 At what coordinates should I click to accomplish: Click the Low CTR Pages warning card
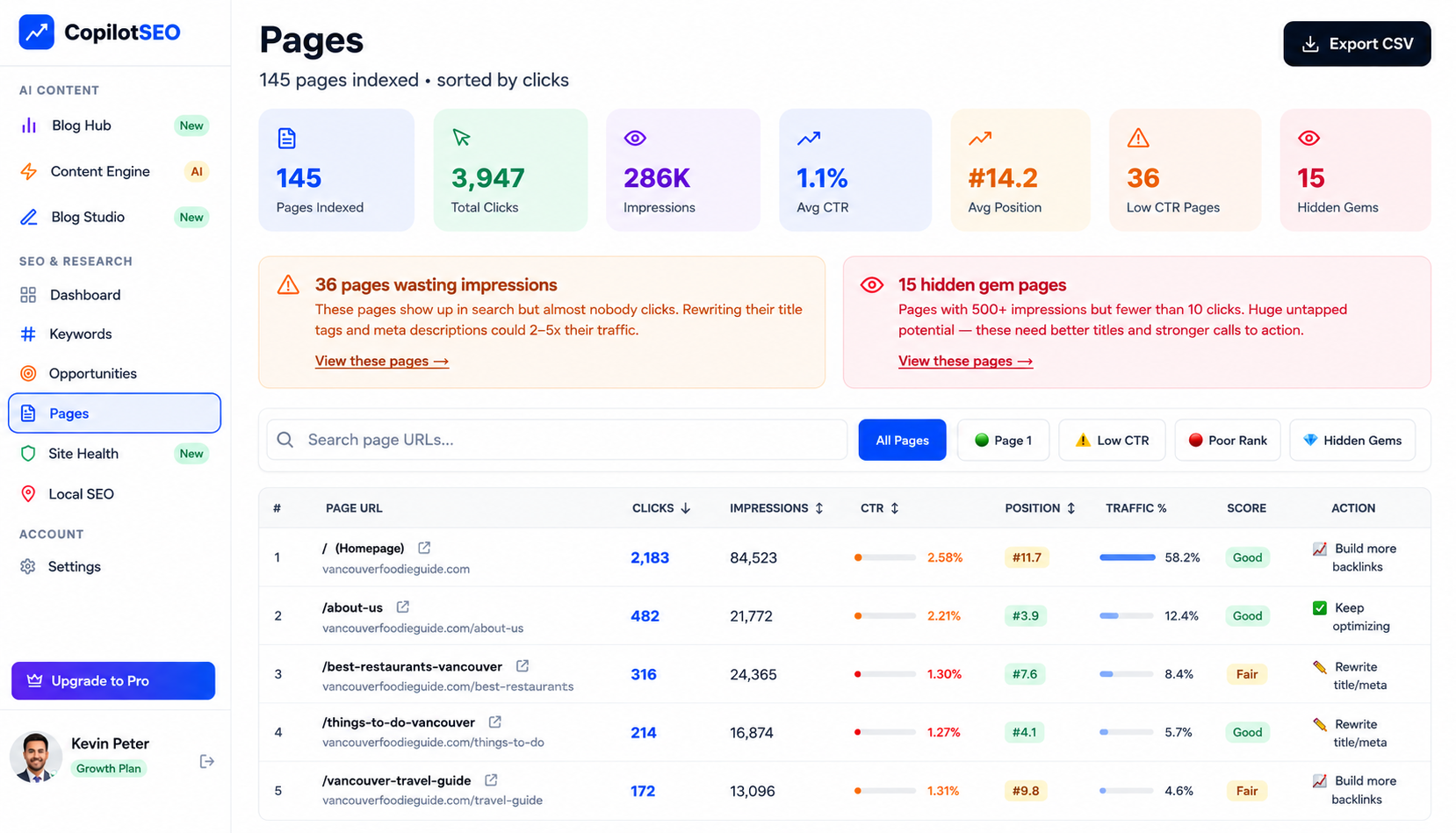pos(1185,170)
